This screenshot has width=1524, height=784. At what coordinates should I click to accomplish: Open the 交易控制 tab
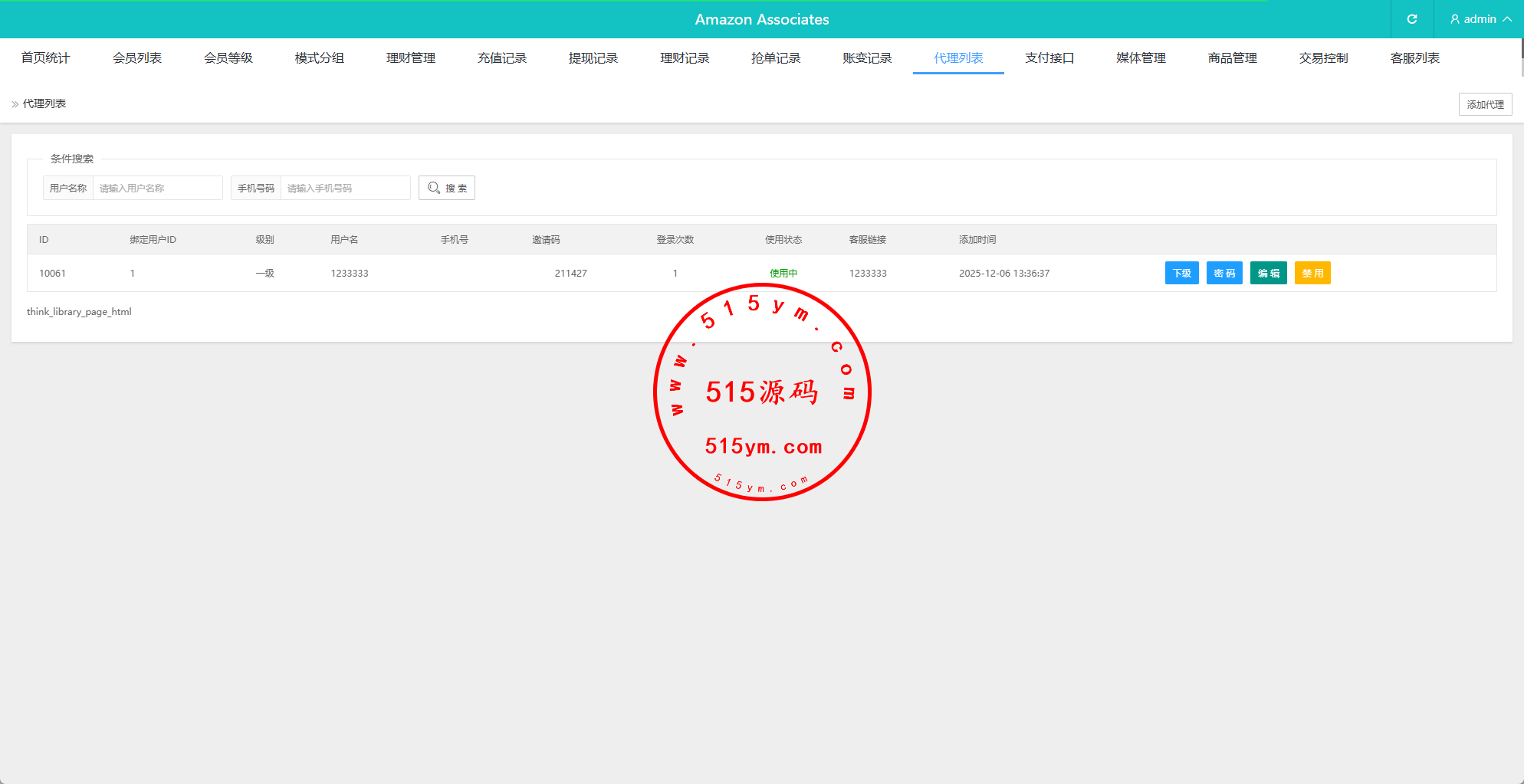1323,58
